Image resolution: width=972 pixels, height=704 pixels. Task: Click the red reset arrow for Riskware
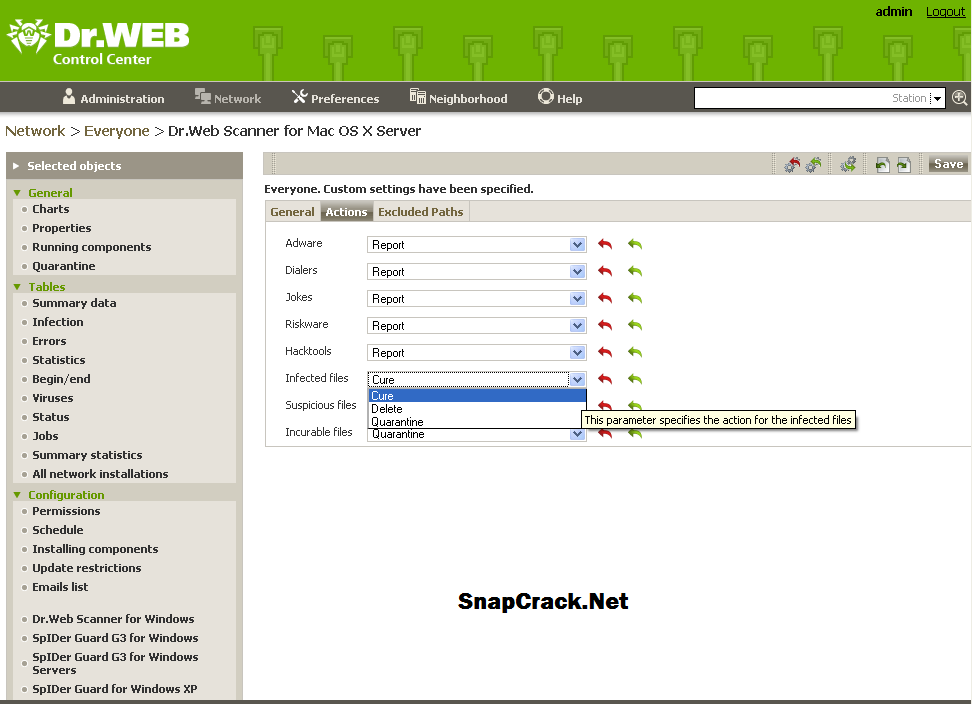[605, 325]
